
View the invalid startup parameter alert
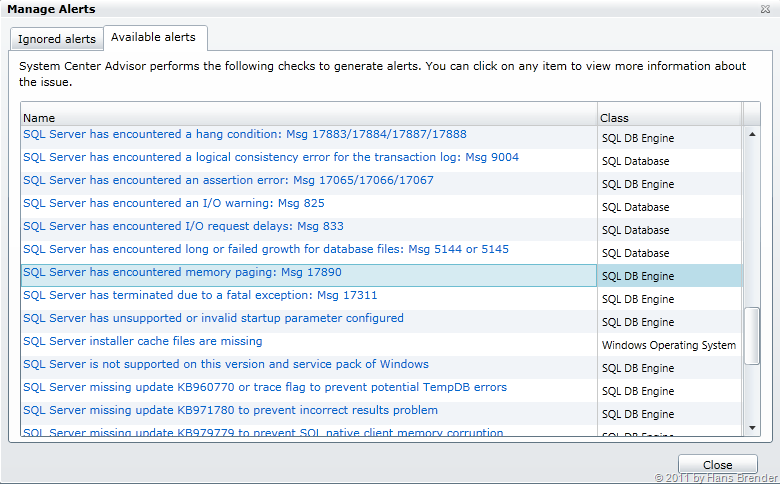tap(213, 318)
